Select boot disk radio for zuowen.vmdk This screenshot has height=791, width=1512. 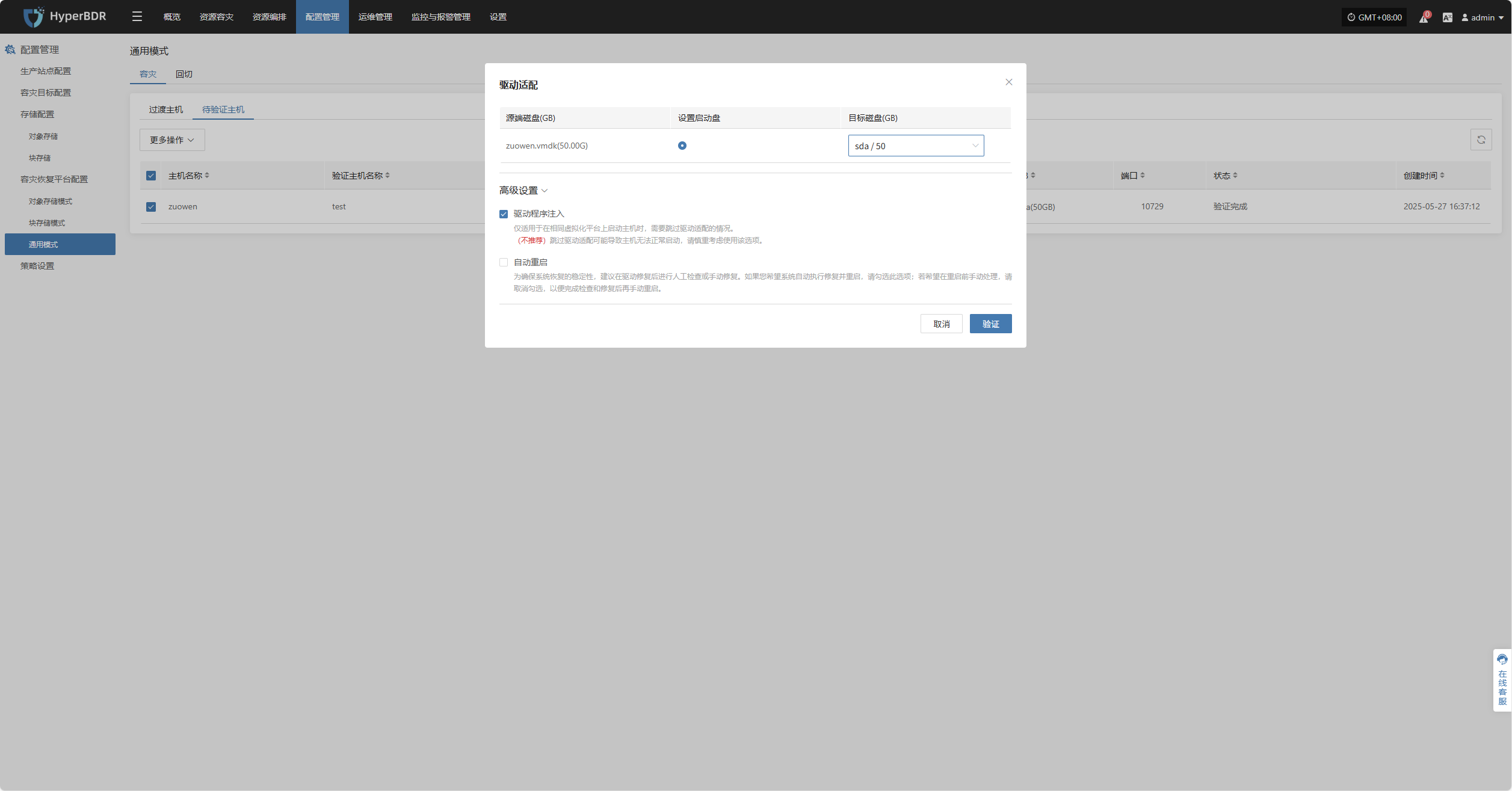tap(682, 146)
